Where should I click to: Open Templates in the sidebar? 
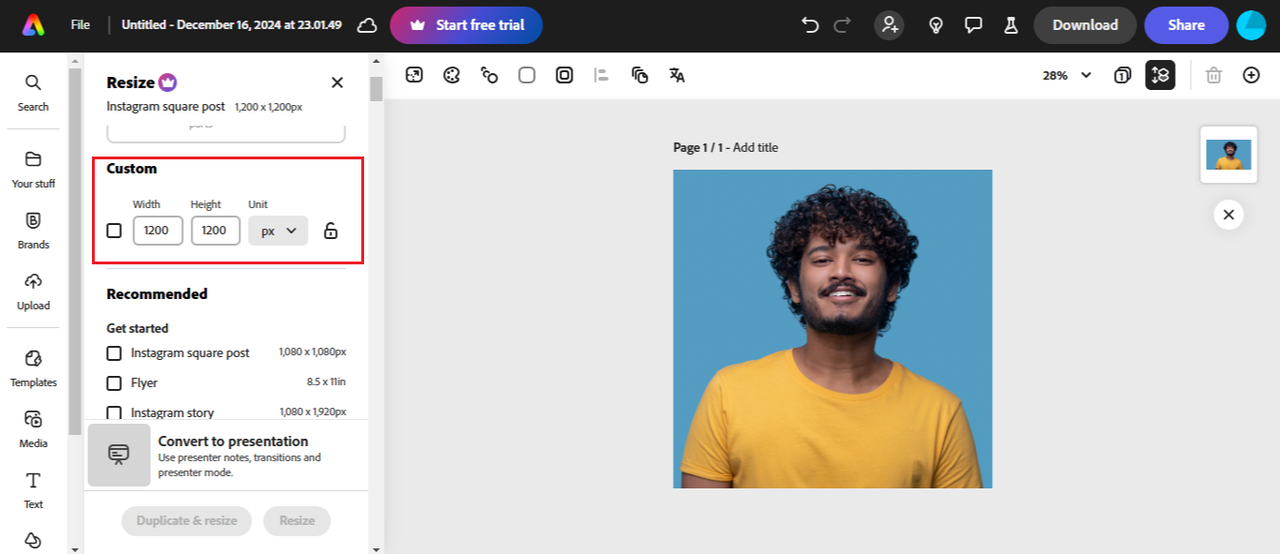(33, 368)
